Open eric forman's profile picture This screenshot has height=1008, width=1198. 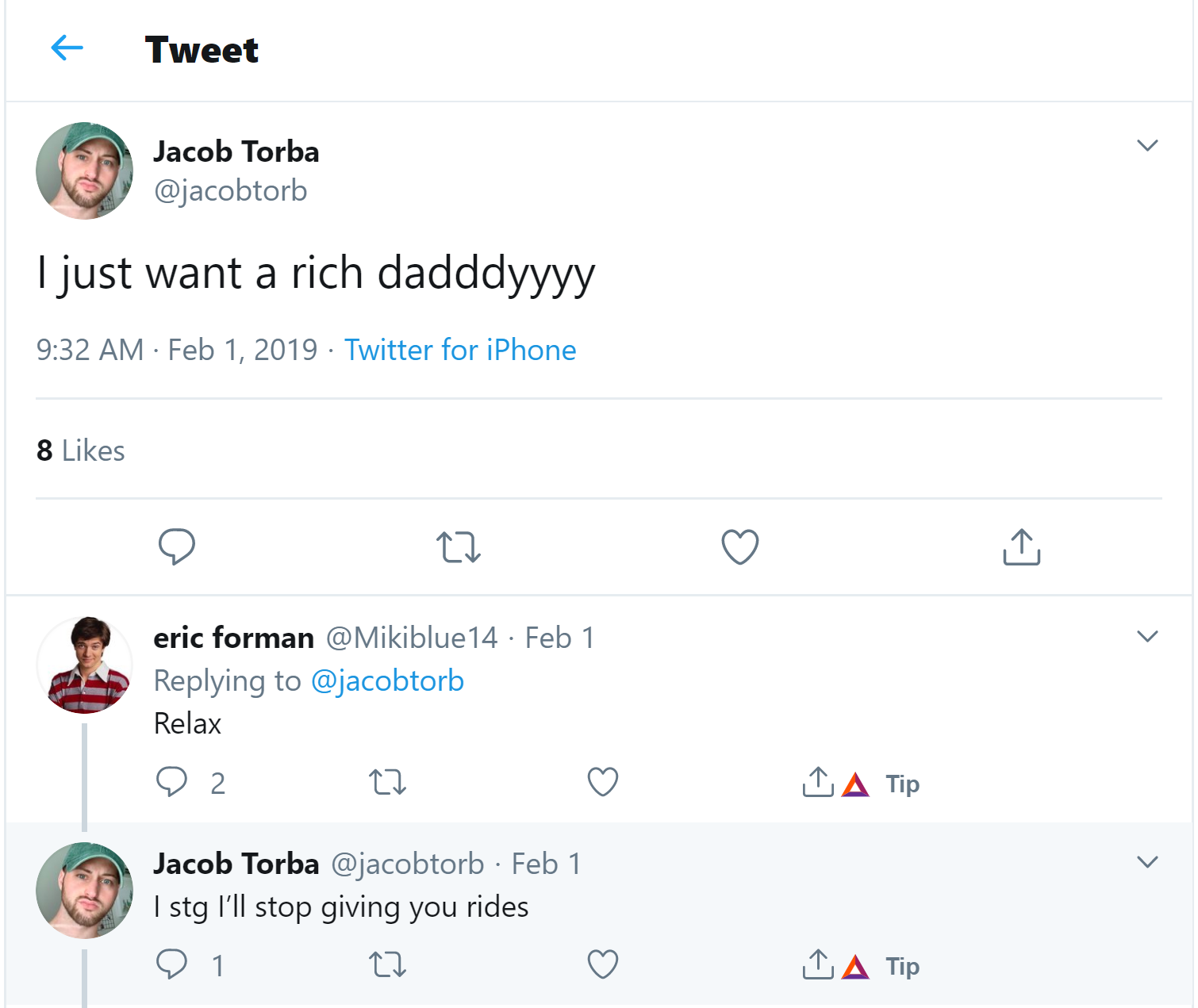pos(84,665)
